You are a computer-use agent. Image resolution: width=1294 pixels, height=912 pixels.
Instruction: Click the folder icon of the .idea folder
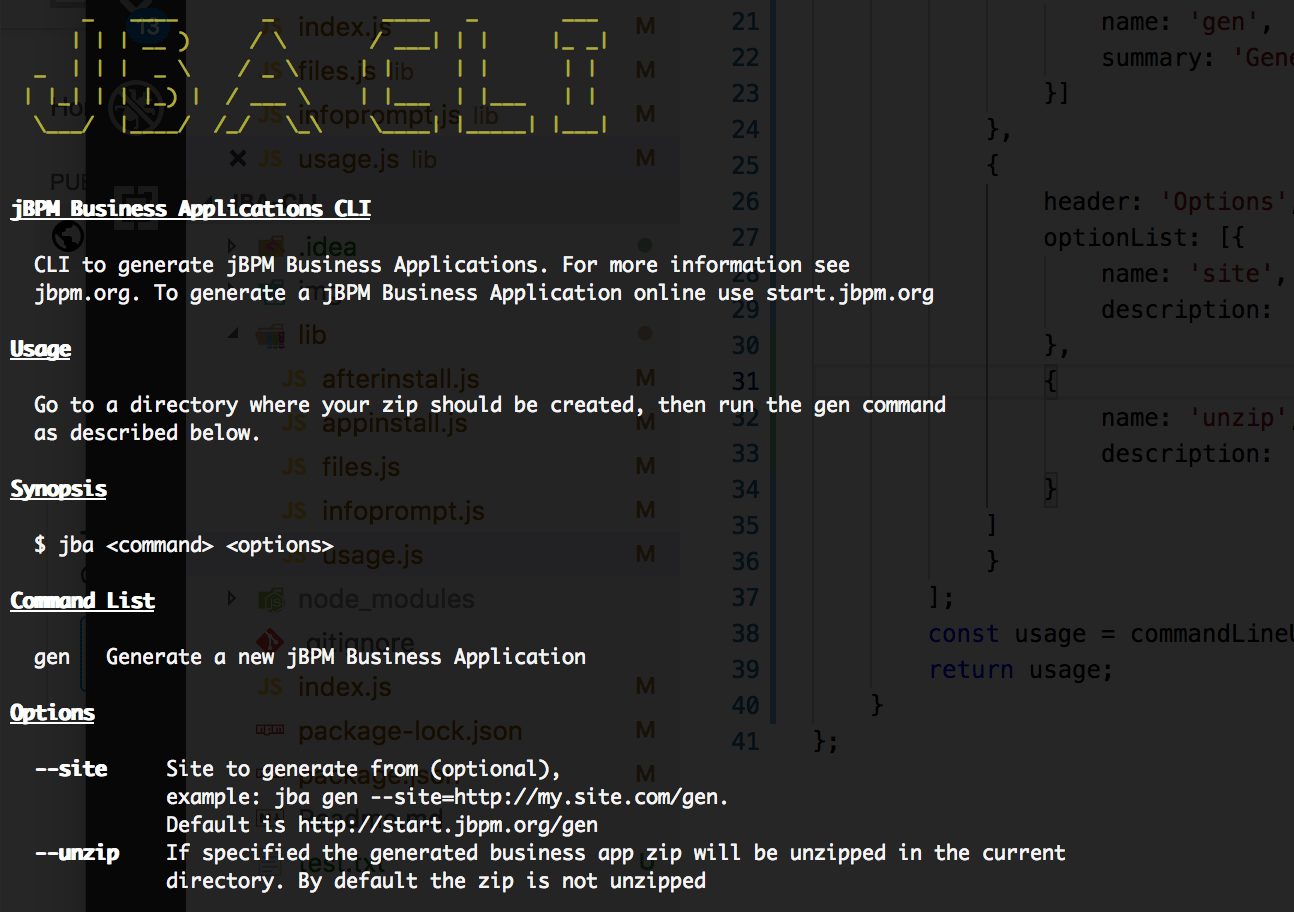click(x=272, y=247)
